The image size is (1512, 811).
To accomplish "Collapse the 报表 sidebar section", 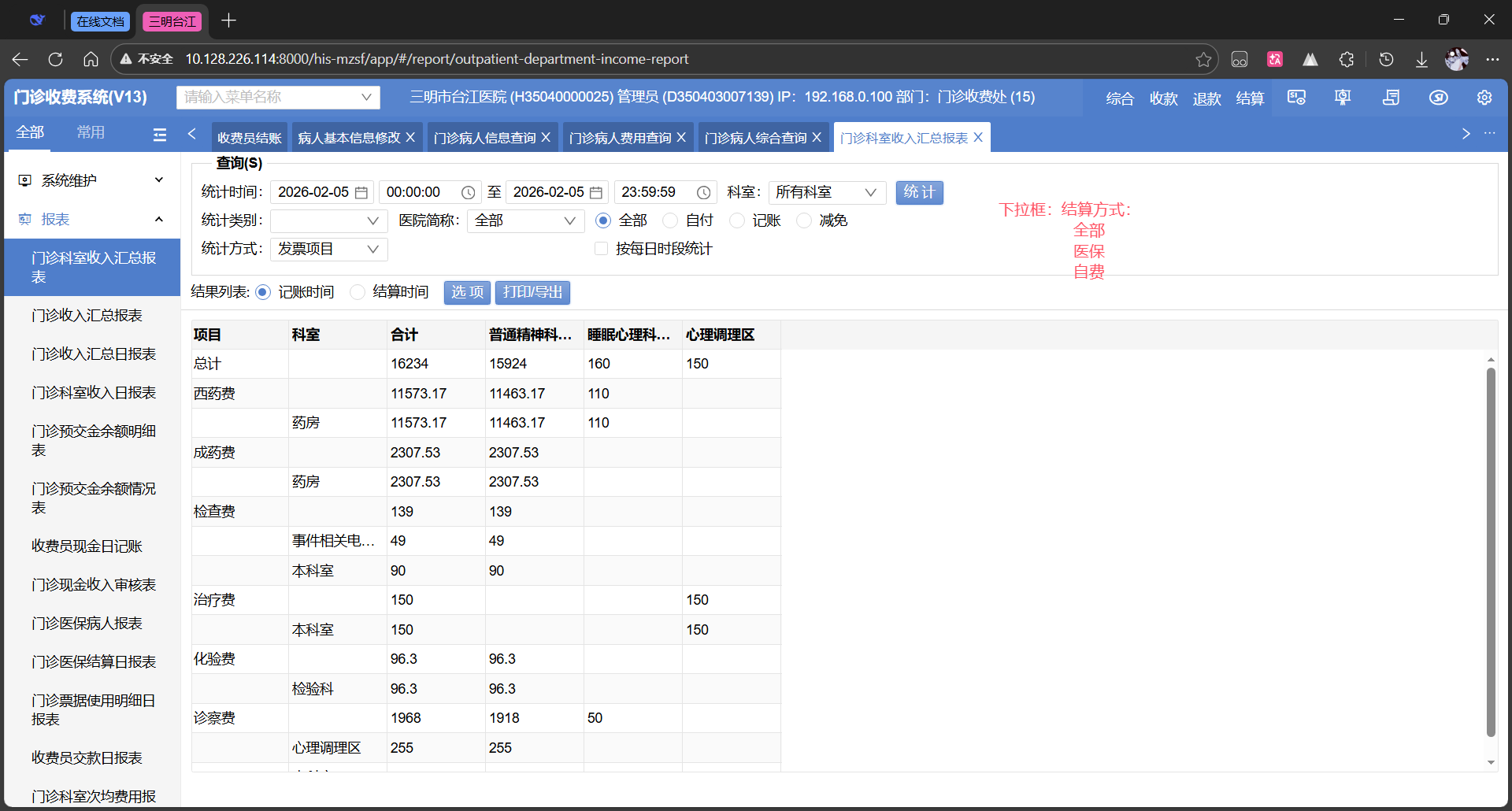I will [x=92, y=219].
